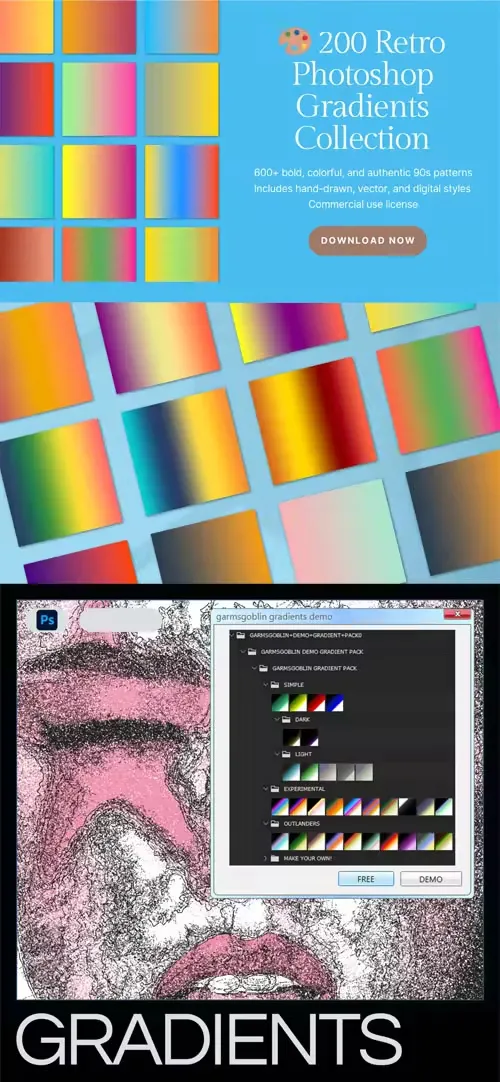Click the EXPERIMENTAL folder icon
This screenshot has height=1082, width=500.
click(x=274, y=789)
